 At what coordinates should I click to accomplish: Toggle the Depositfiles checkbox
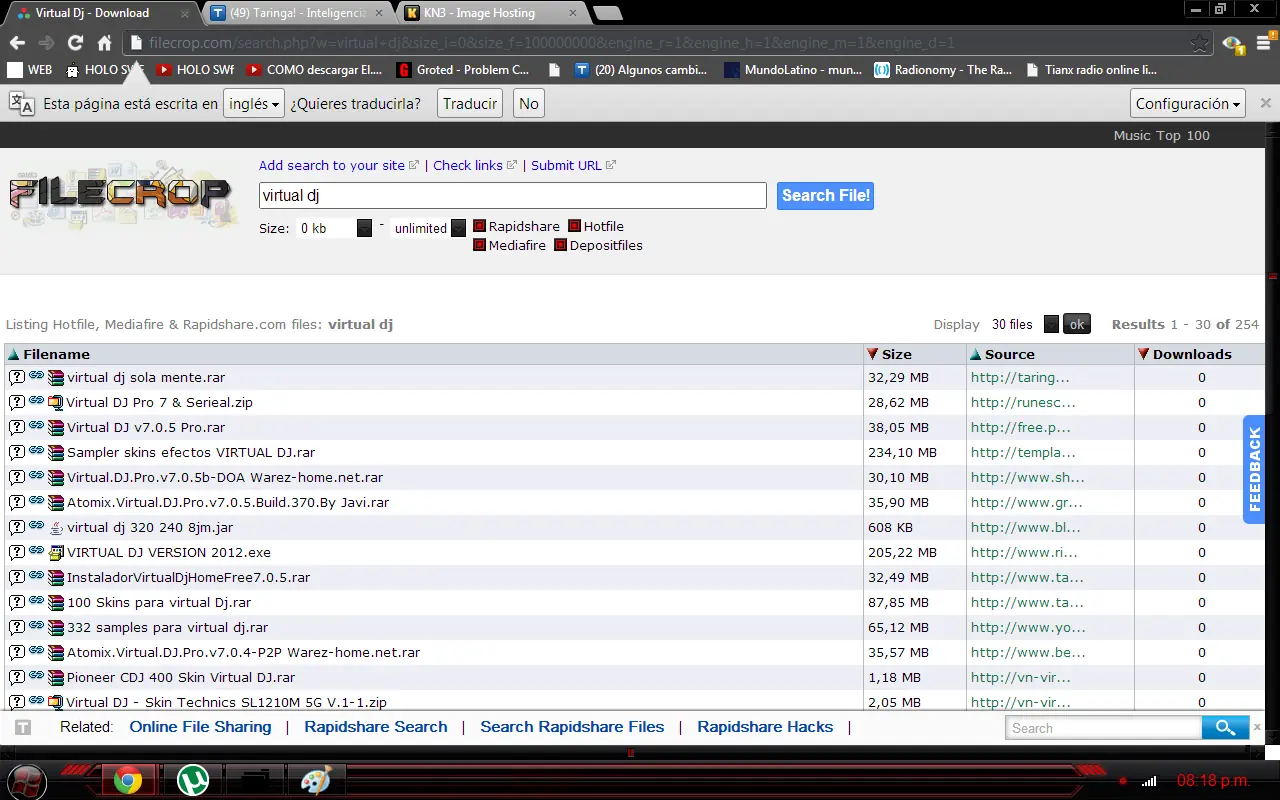click(560, 245)
